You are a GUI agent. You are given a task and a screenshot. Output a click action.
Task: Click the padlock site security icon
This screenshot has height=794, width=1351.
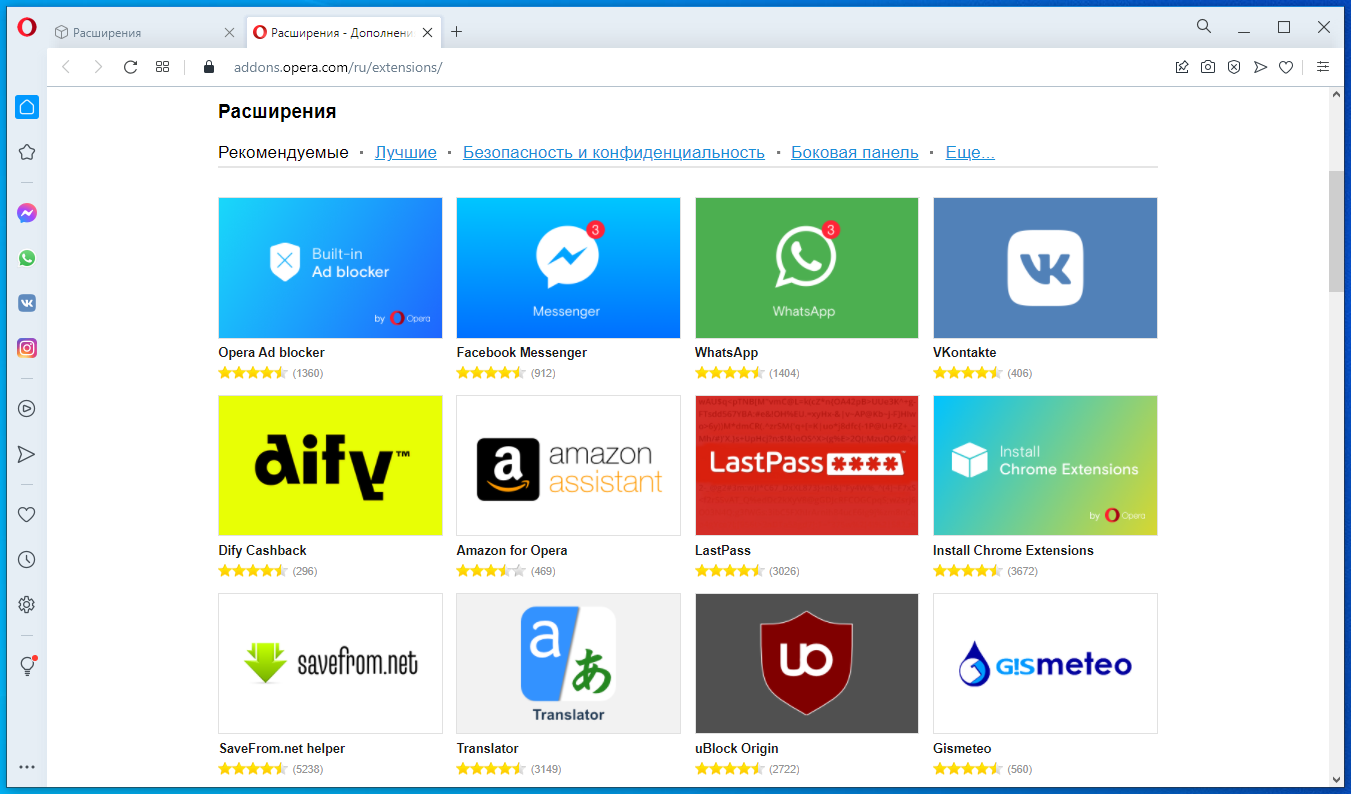tap(209, 67)
